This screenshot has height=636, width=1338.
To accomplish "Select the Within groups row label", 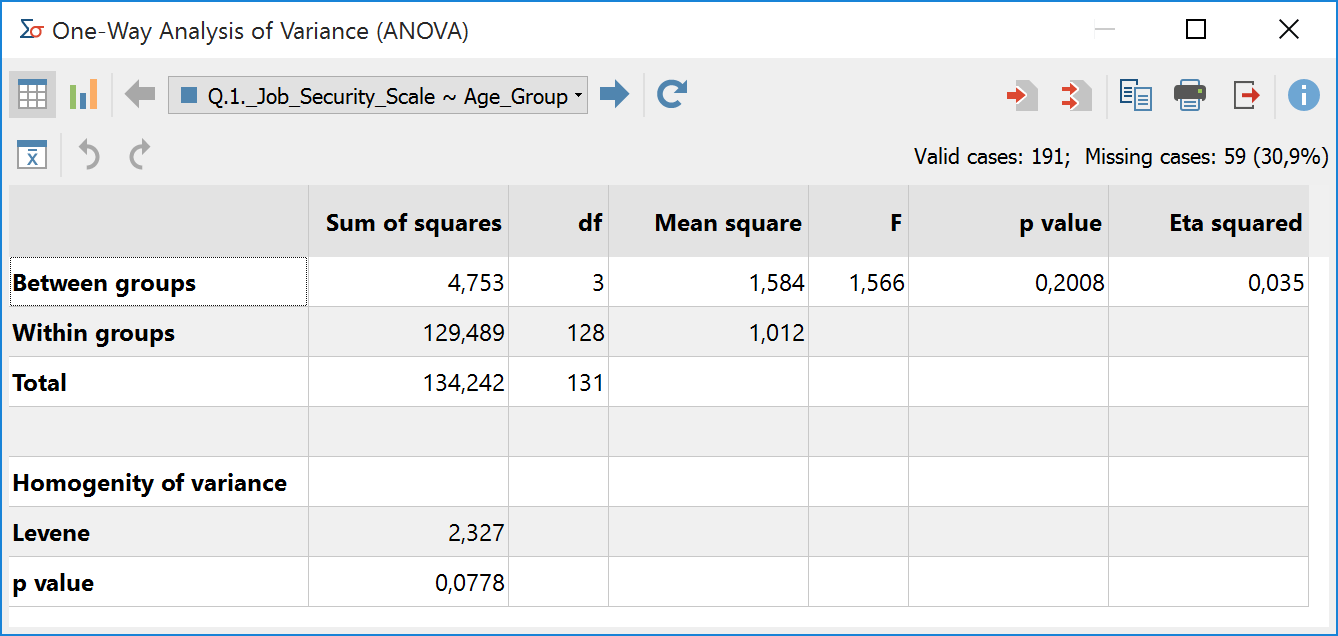I will 158,332.
